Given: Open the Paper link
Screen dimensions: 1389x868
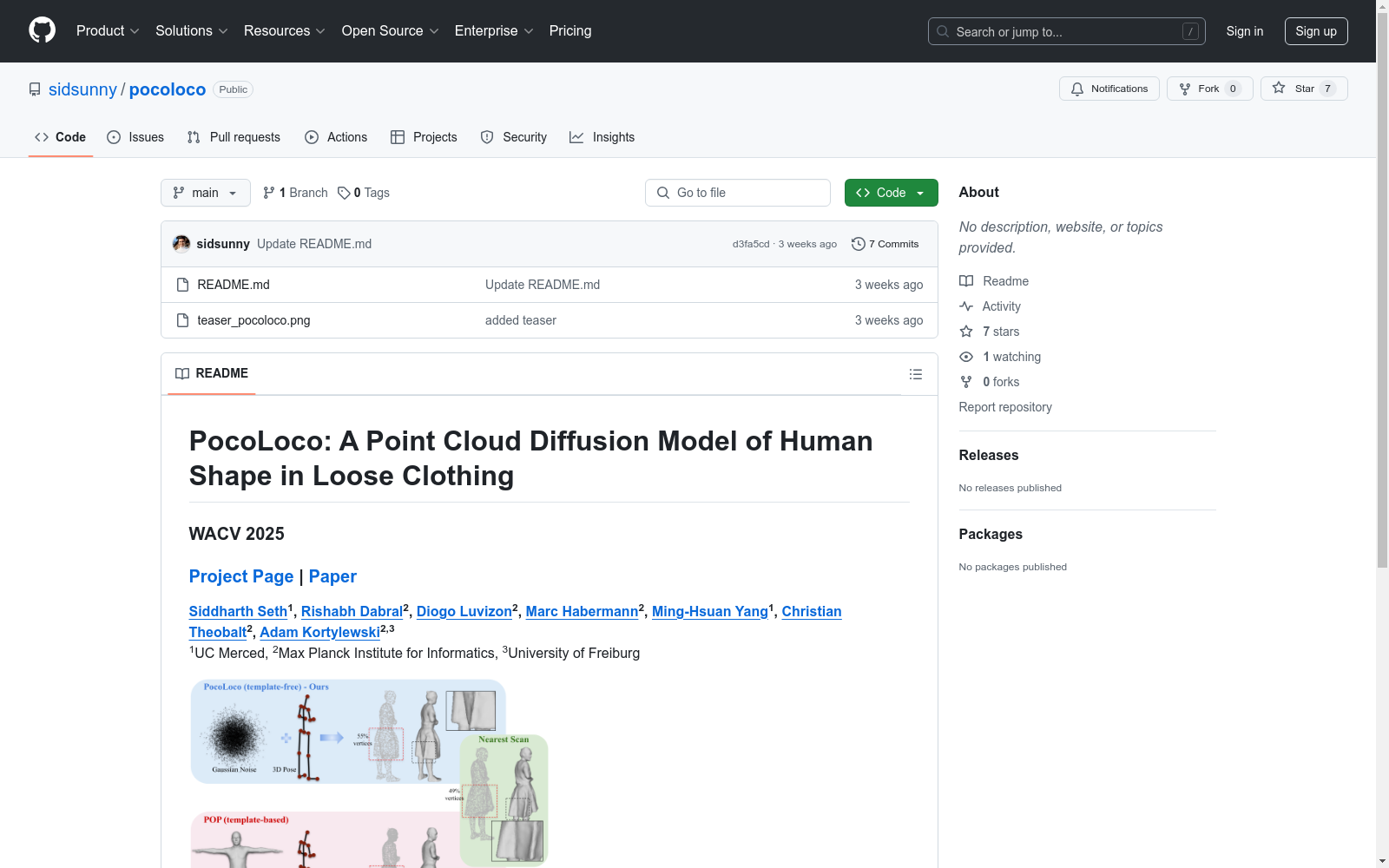Looking at the screenshot, I should point(332,576).
